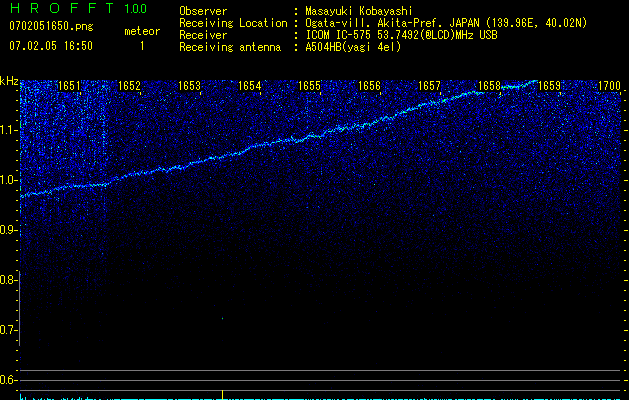The width and height of the screenshot is (629, 400).
Task: Click the 1656 time marker
Action: pos(369,86)
